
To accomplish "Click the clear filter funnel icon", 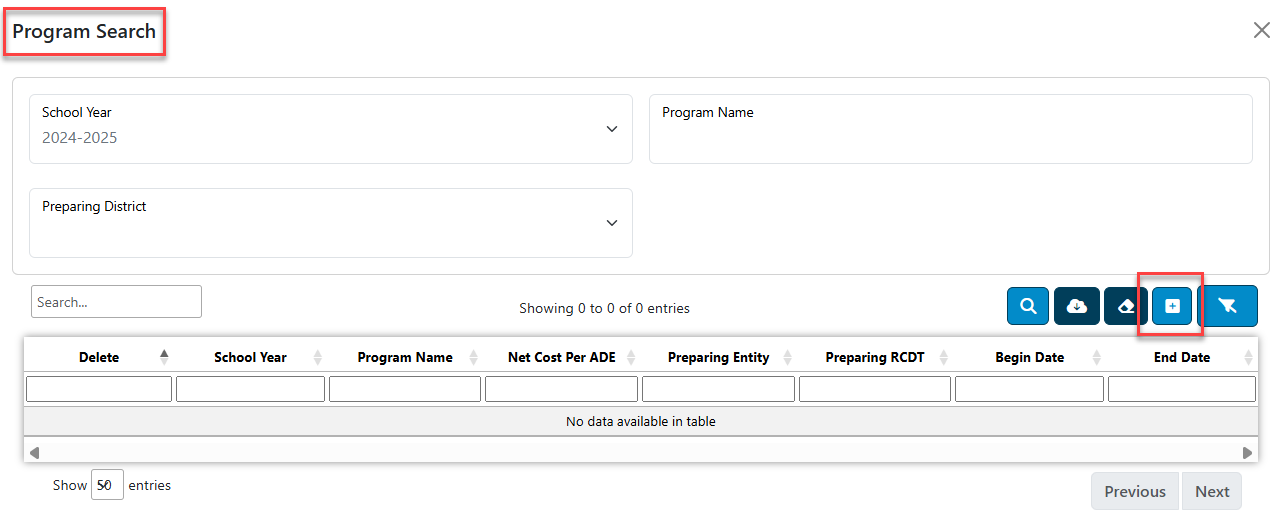I will pos(1227,306).
